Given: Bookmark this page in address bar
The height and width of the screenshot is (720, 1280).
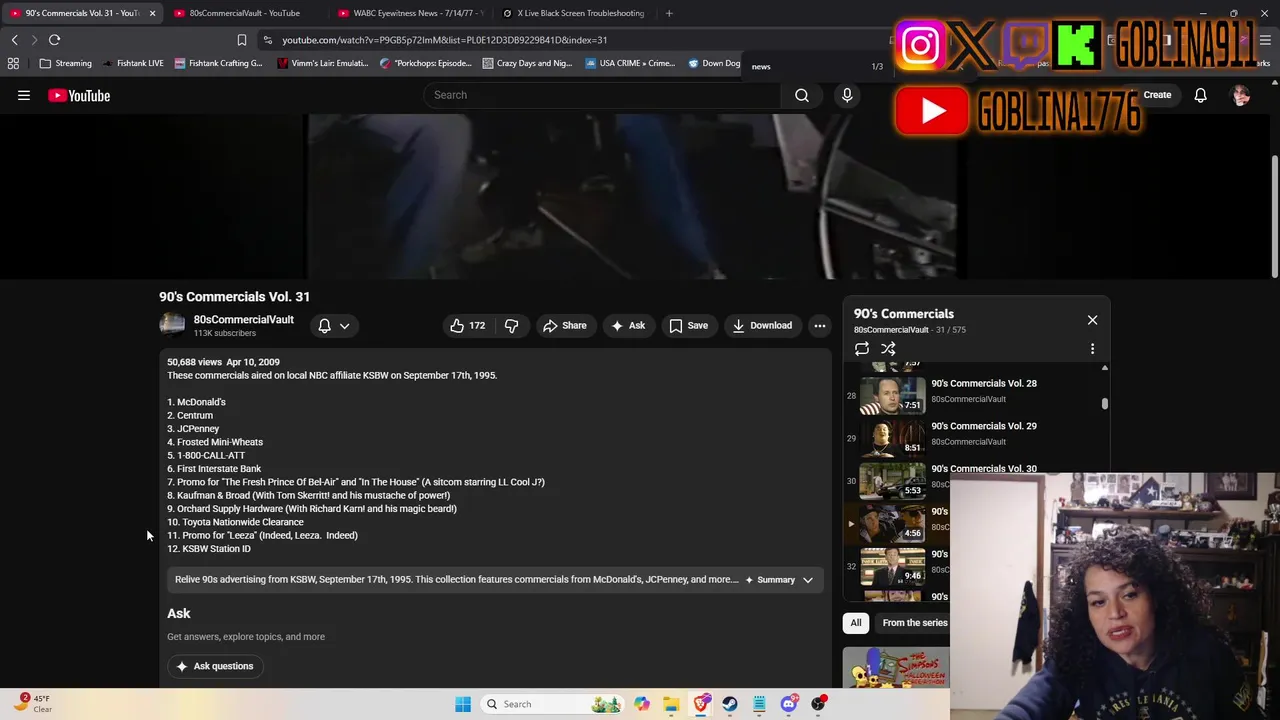Looking at the screenshot, I should [241, 40].
